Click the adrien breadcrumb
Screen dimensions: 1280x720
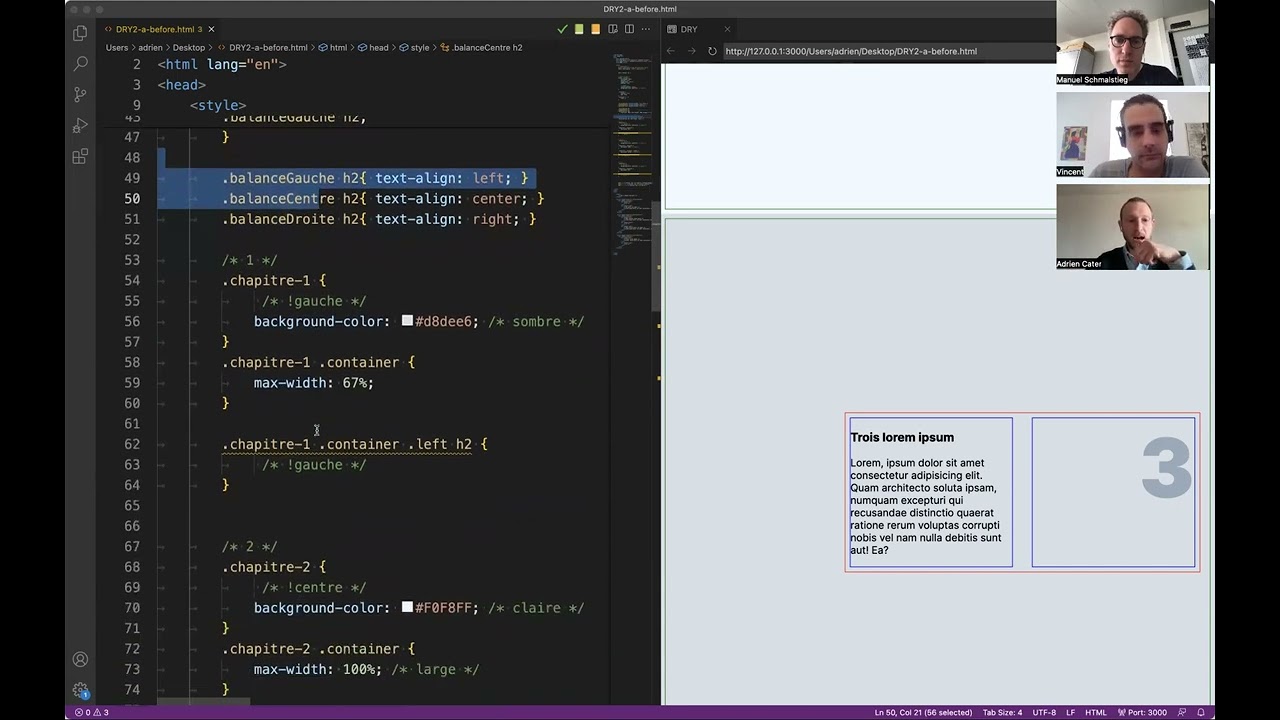point(149,47)
